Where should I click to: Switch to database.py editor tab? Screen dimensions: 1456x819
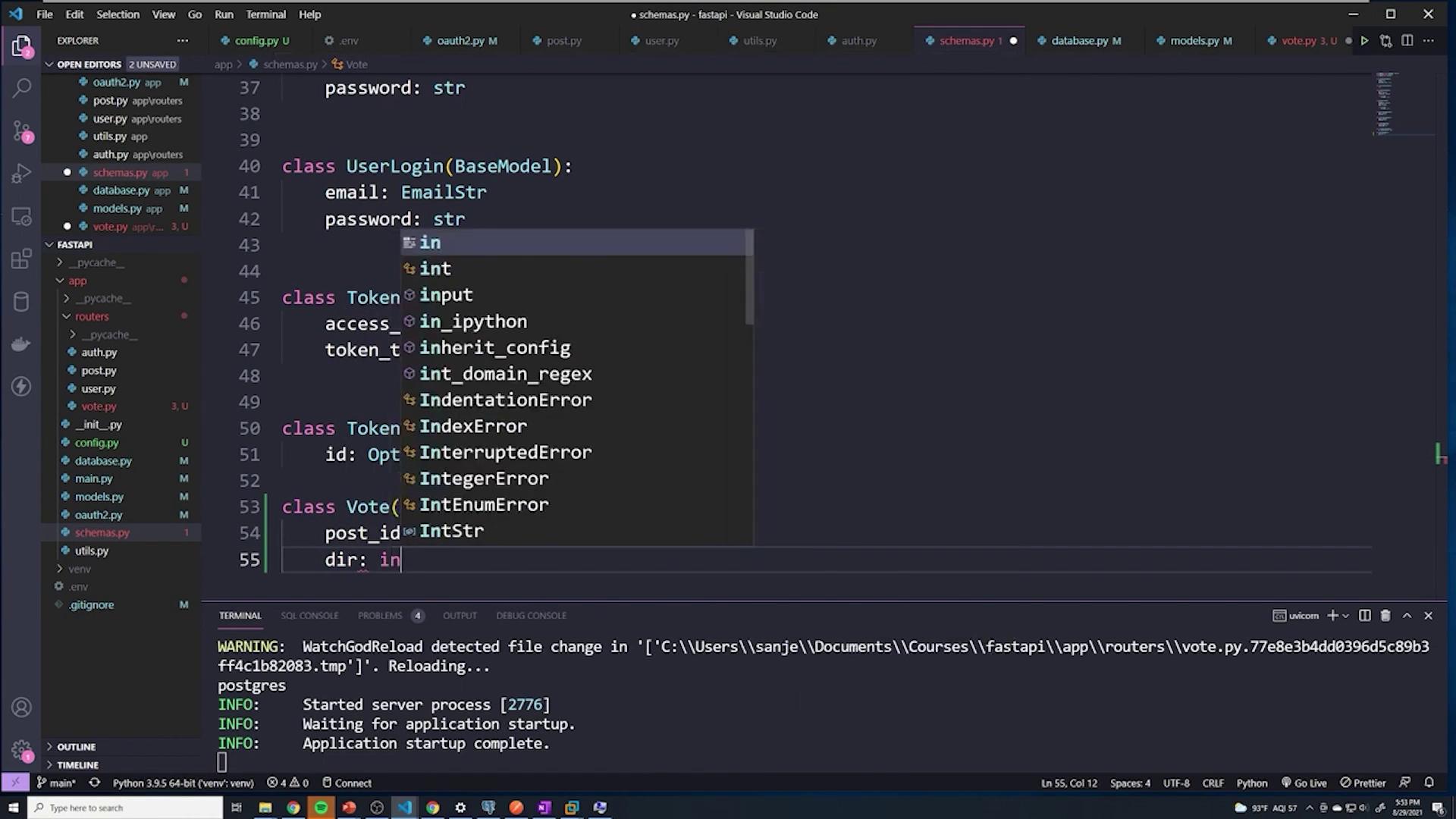click(1078, 41)
